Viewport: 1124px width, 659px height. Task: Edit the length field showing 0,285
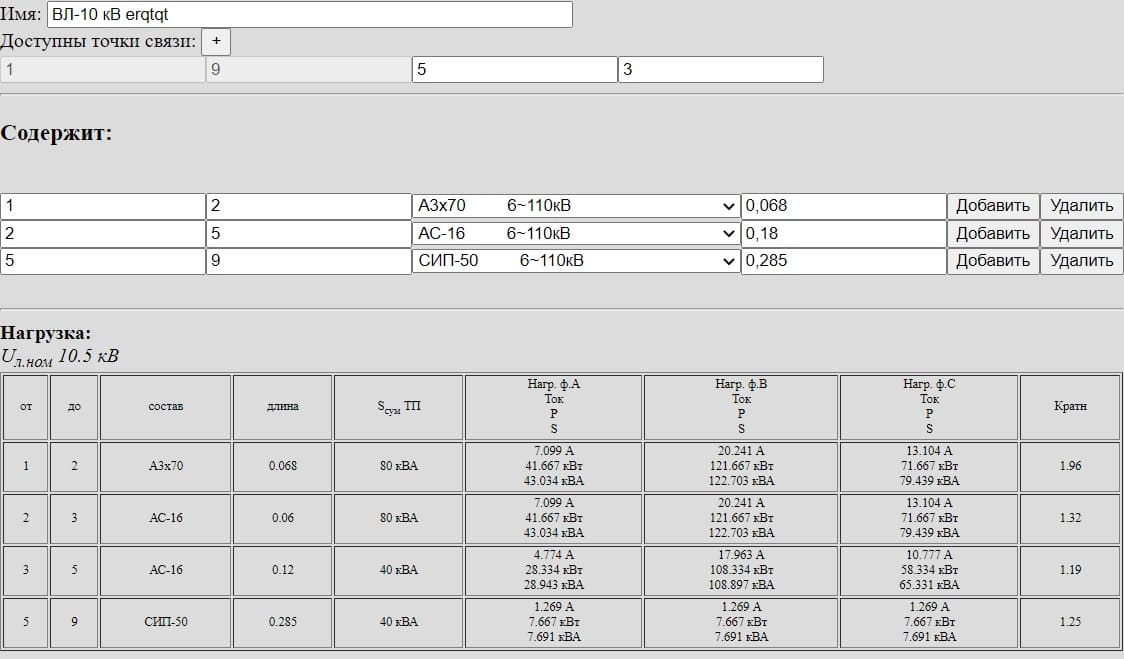843,261
